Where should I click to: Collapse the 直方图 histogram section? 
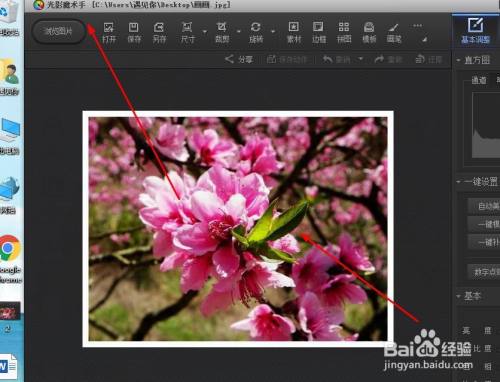pos(458,60)
